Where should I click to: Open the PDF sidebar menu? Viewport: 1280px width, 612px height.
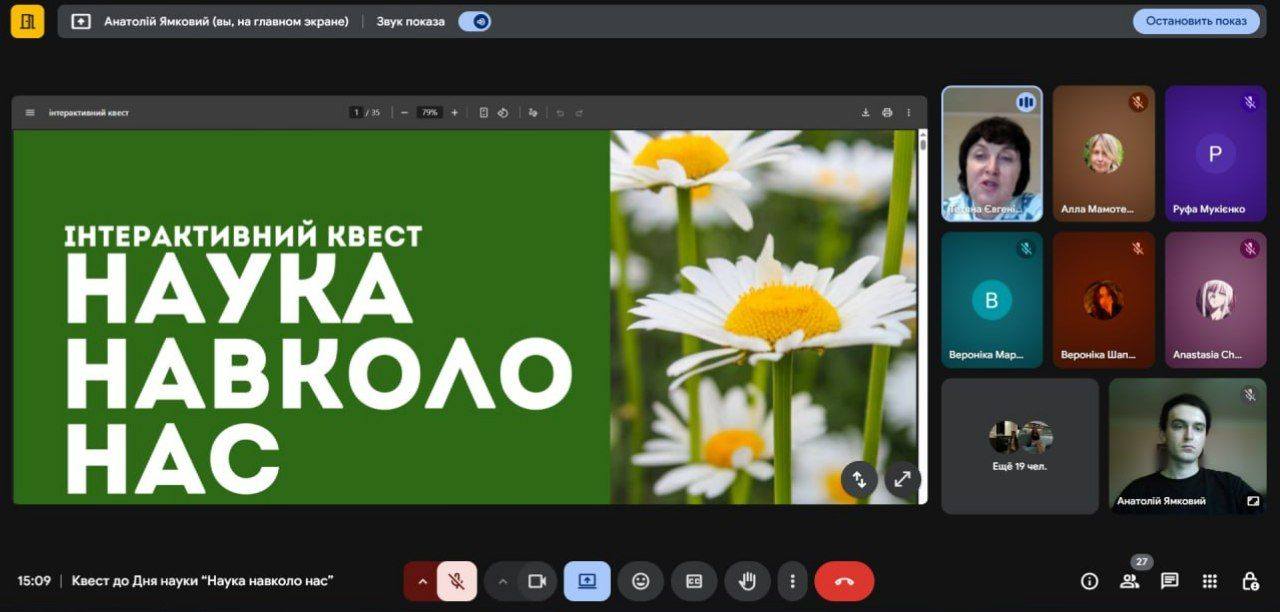pos(30,113)
